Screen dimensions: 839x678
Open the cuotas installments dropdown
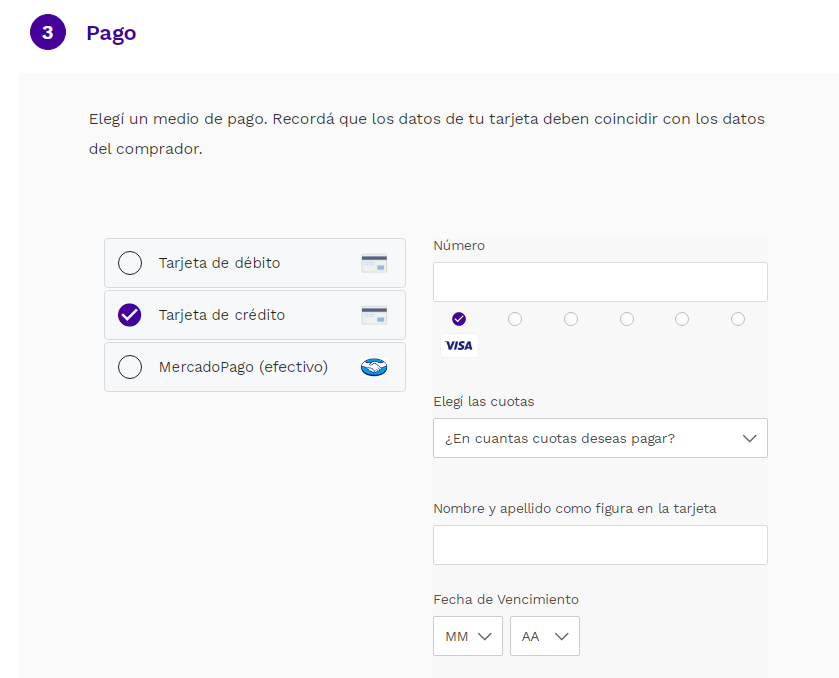point(600,438)
